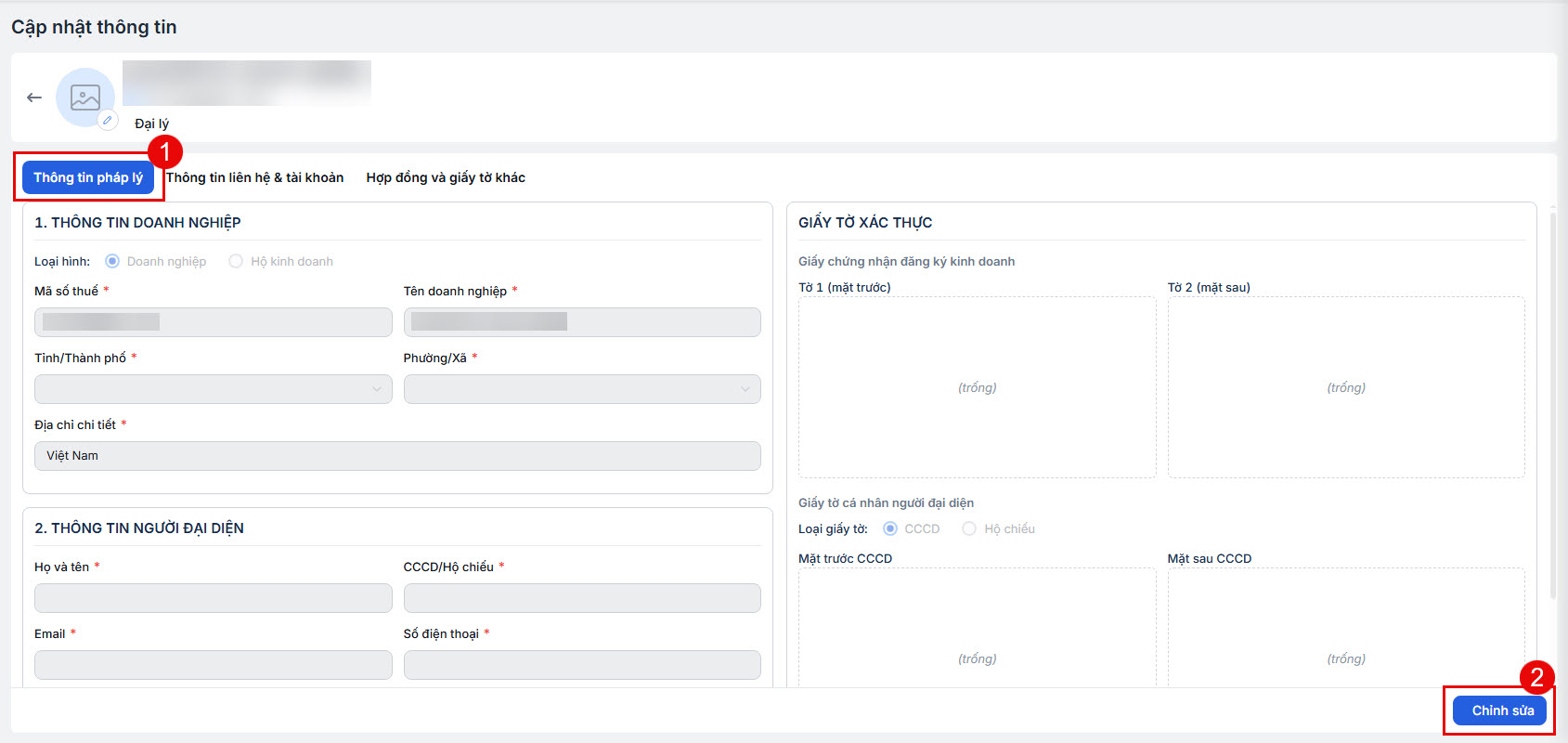The width and height of the screenshot is (1568, 743).
Task: Go back using the left arrow icon
Action: coord(34,98)
